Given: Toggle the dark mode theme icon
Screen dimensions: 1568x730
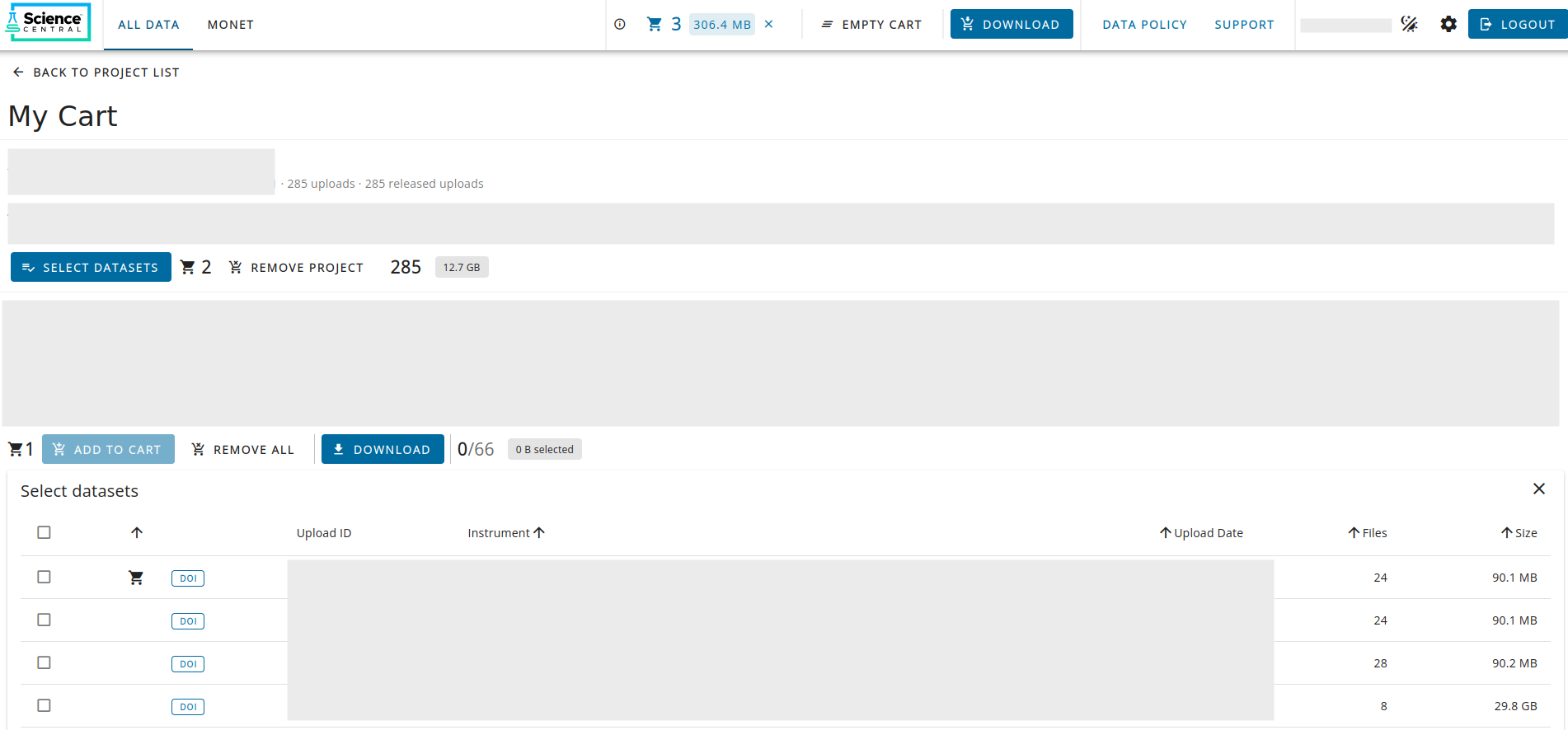Looking at the screenshot, I should [1410, 25].
